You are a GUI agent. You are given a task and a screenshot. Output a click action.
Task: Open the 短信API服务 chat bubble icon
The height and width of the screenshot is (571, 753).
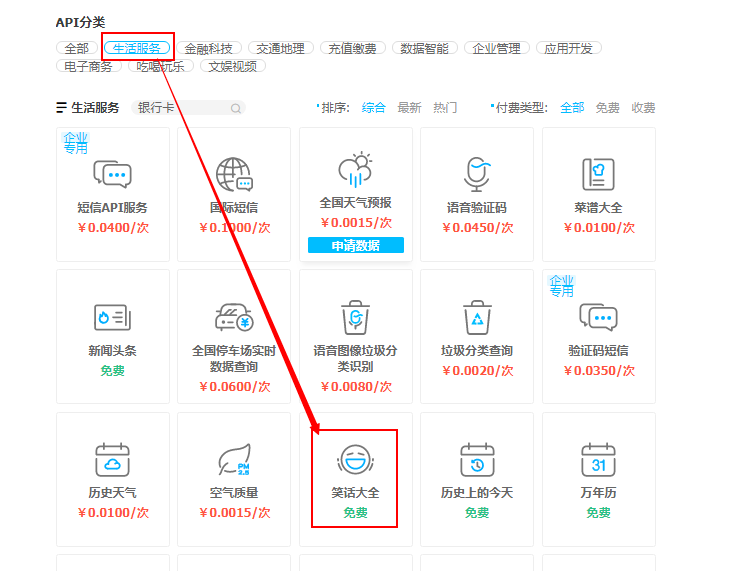[x=112, y=174]
